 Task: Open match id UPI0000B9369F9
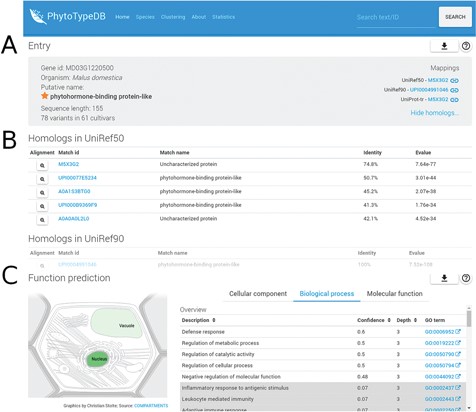point(78,205)
